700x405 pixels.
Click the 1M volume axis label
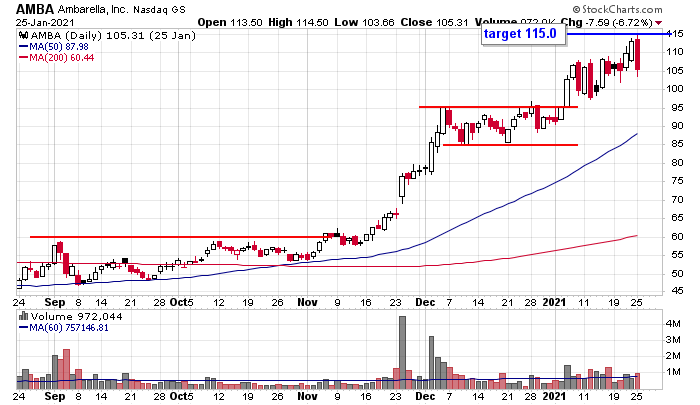(673, 372)
